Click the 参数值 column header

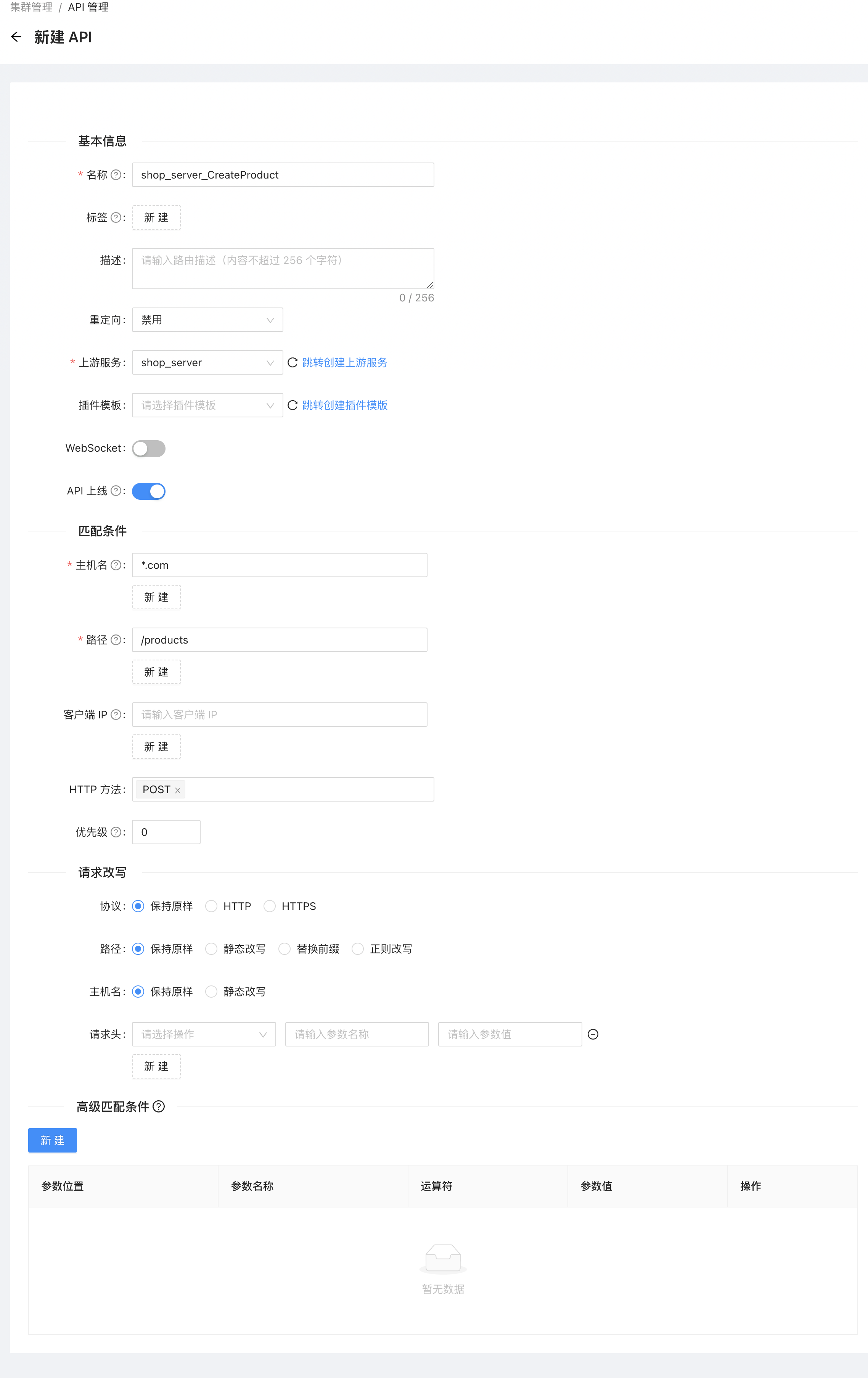pos(648,1186)
